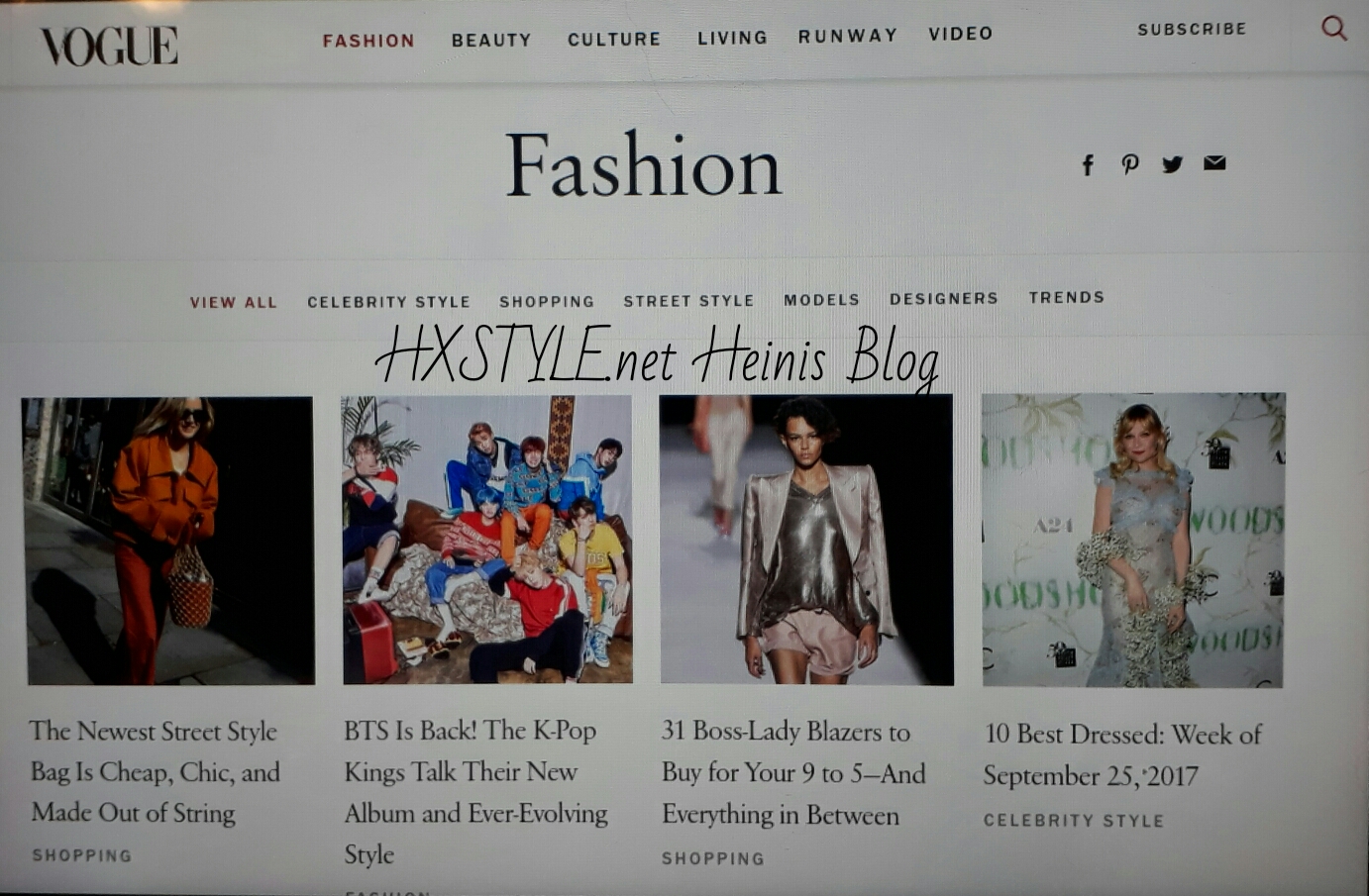1369x896 pixels.
Task: Select the Shopping filter tab
Action: (547, 301)
